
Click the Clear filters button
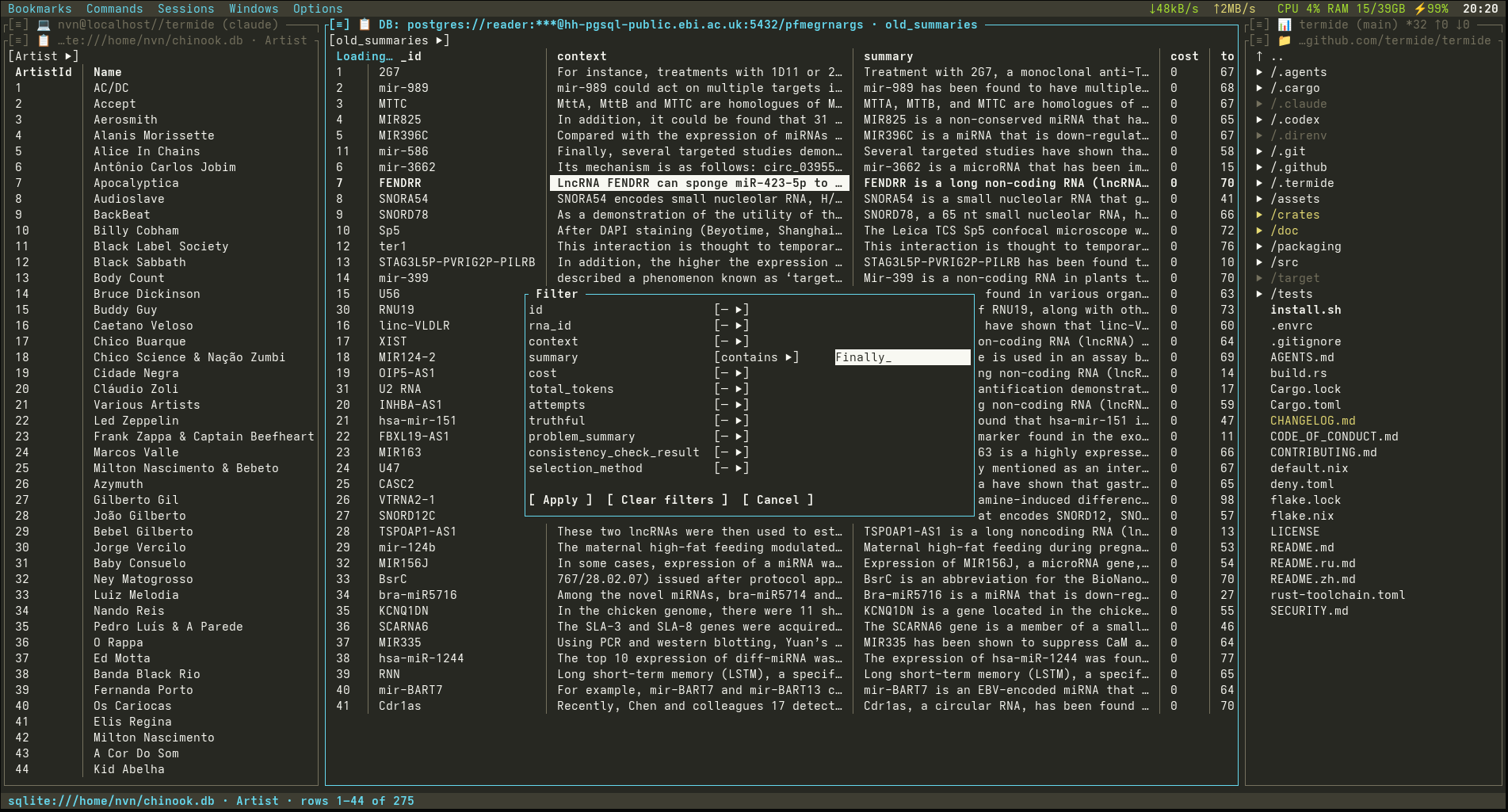(667, 500)
